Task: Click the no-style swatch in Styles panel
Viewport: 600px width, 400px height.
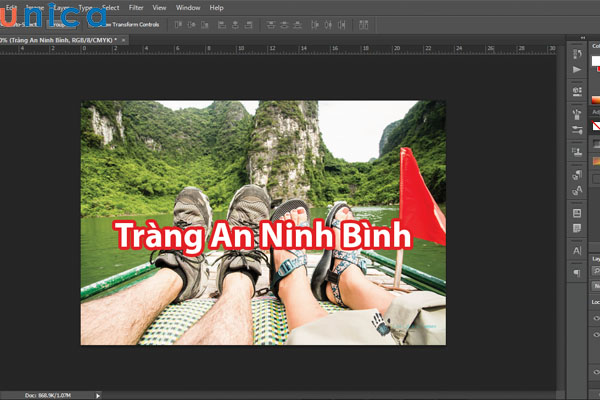Action: 596,126
